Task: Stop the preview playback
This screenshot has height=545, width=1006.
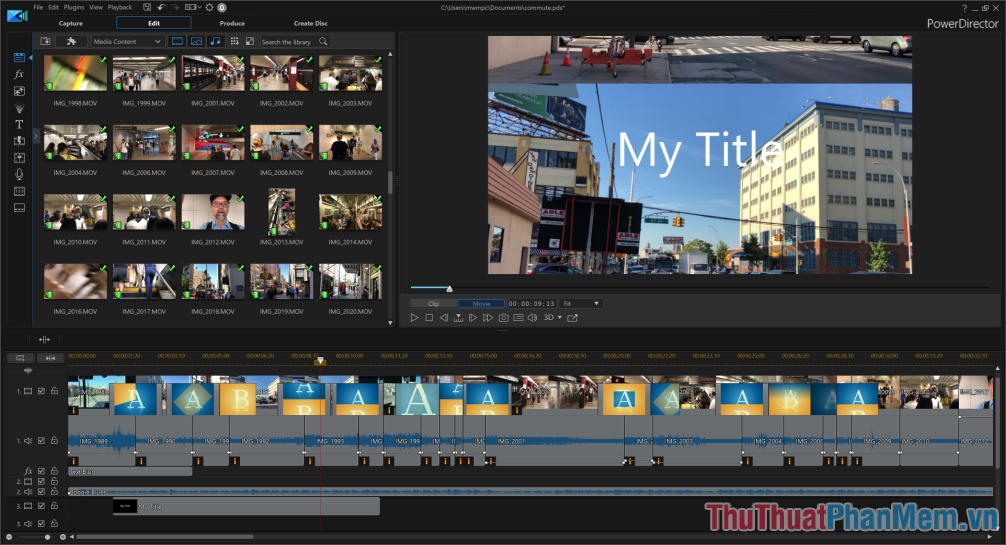Action: pyautogui.click(x=429, y=318)
